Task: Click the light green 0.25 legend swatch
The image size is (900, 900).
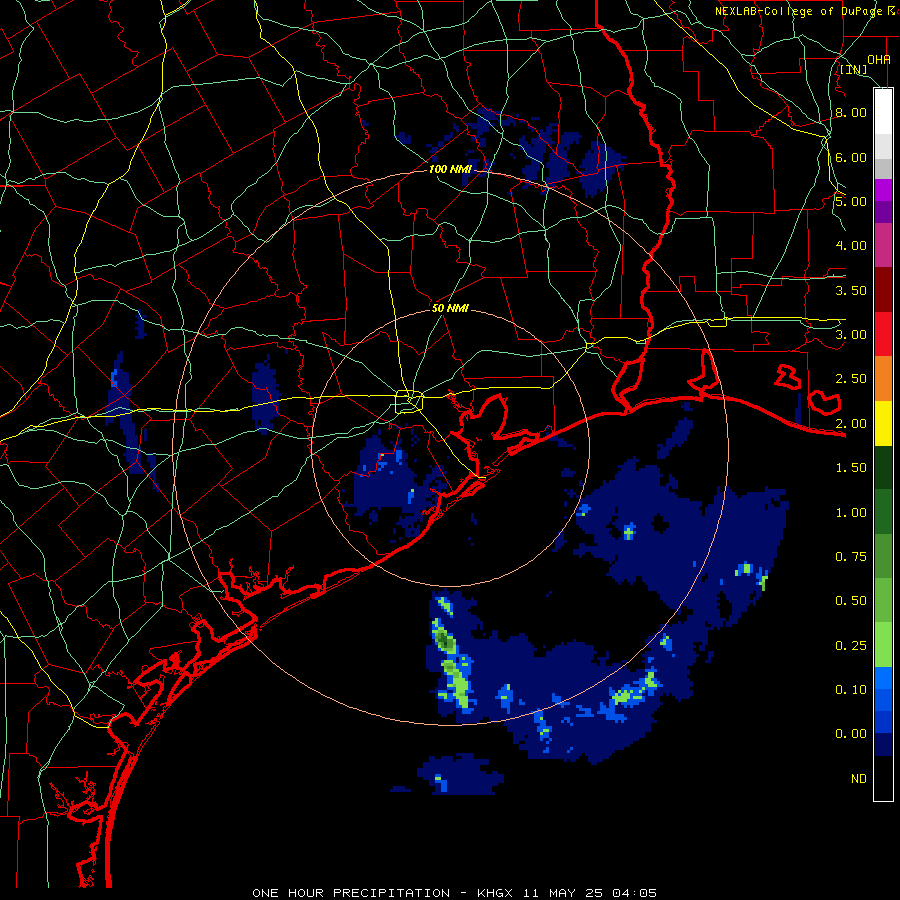Action: tap(883, 645)
